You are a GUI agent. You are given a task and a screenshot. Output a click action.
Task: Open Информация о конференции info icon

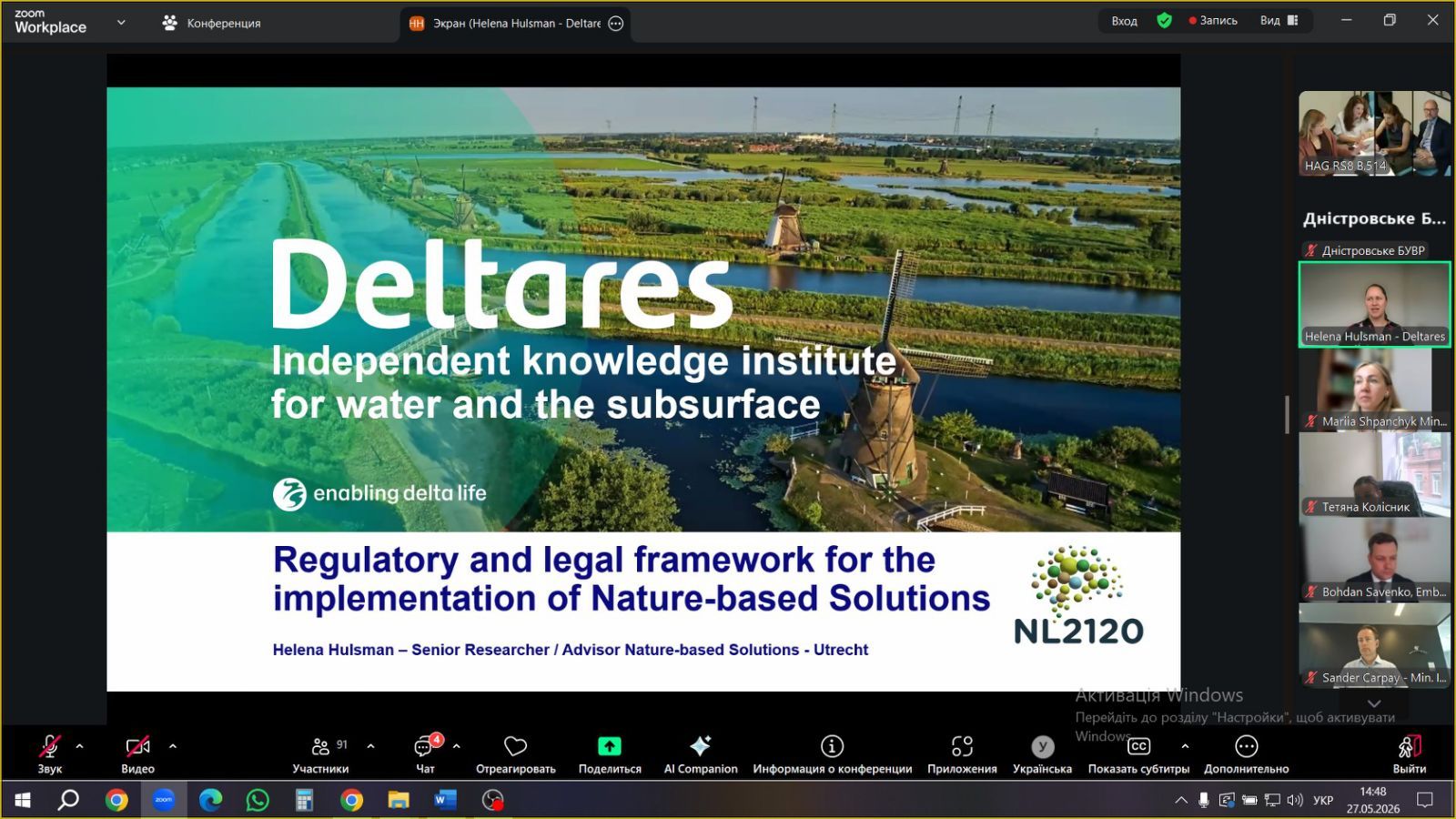[x=832, y=746]
